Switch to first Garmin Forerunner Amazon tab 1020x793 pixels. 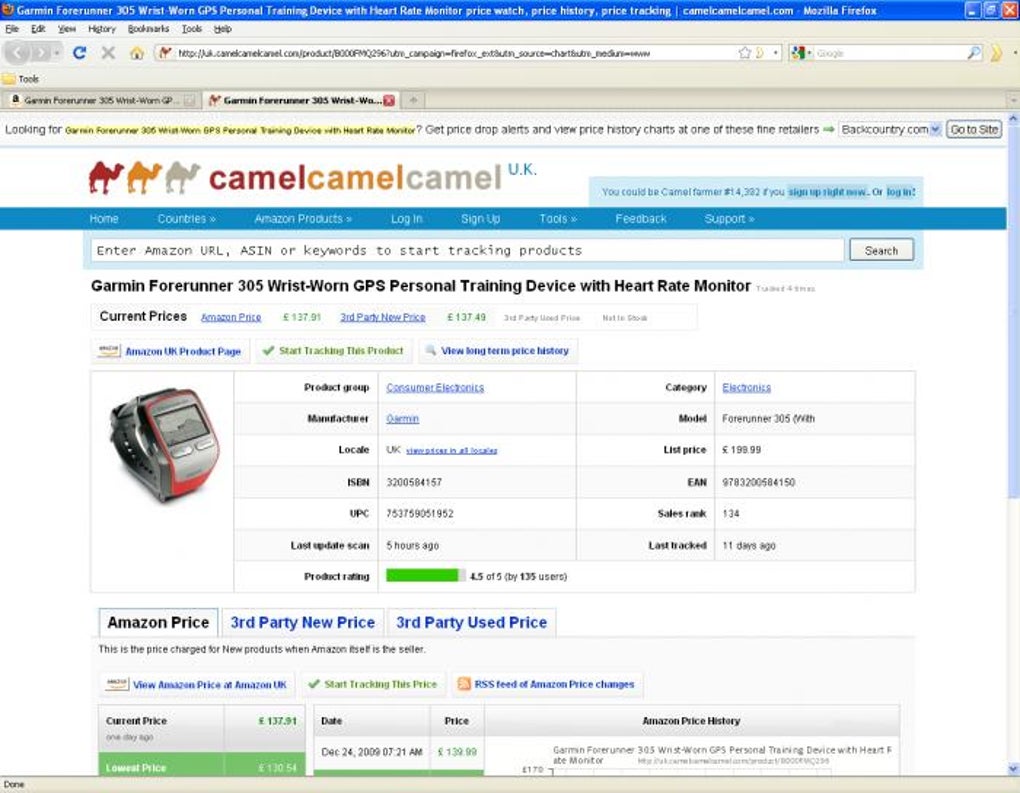(100, 100)
